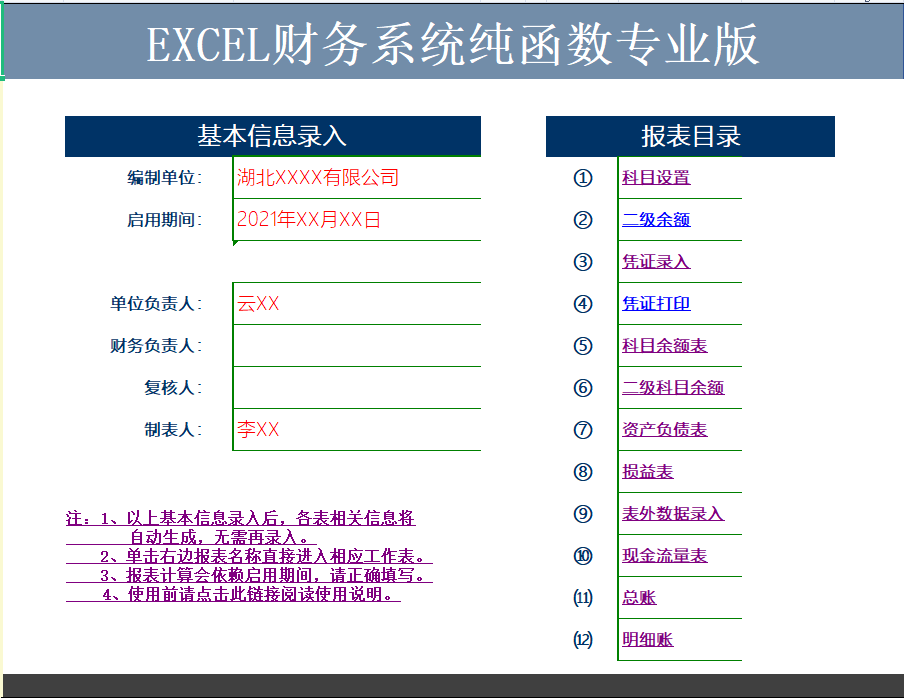Open the 损益表 worksheet link
The width and height of the screenshot is (906, 698).
click(x=648, y=472)
